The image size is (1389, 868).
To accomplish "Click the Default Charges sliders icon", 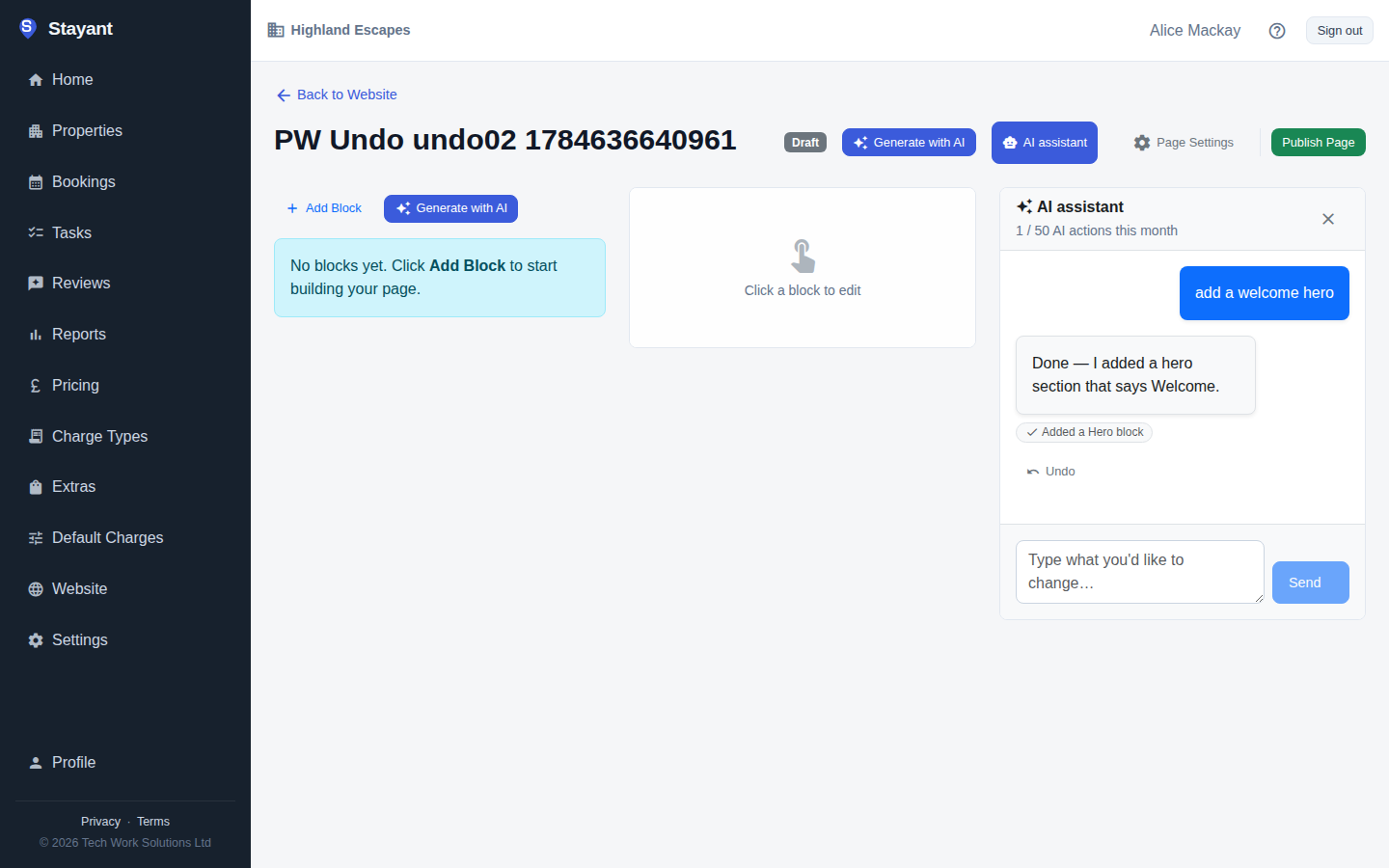I will [x=36, y=538].
